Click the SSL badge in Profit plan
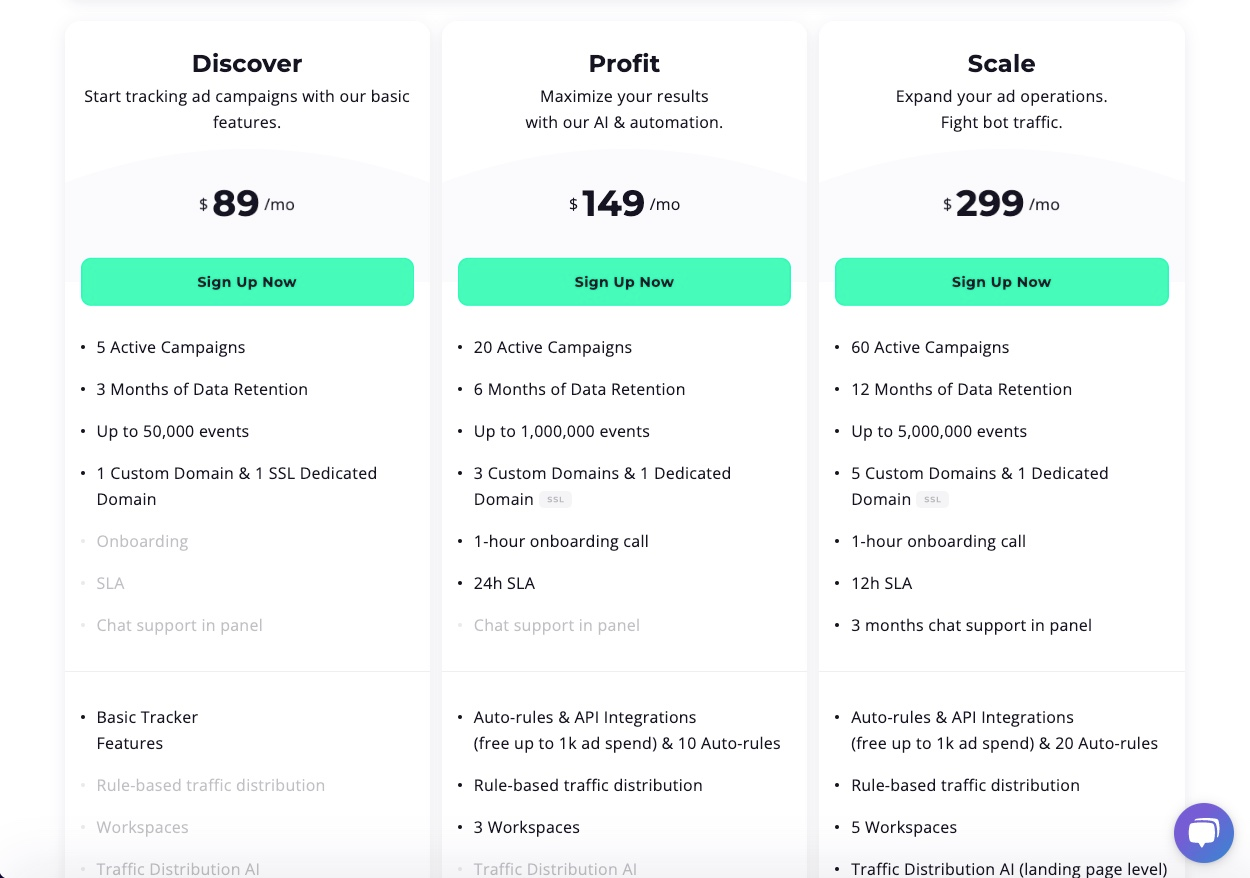The height and width of the screenshot is (878, 1250). (x=555, y=499)
